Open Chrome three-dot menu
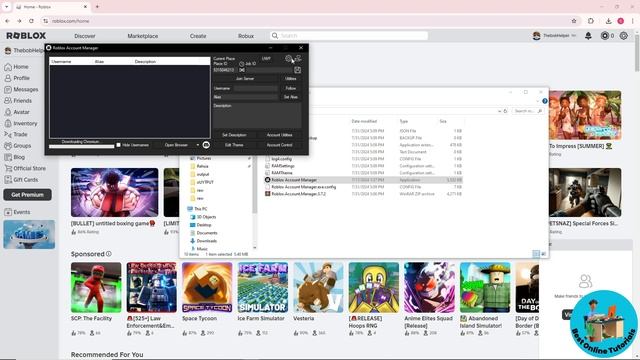This screenshot has height=360, width=640. 633,21
